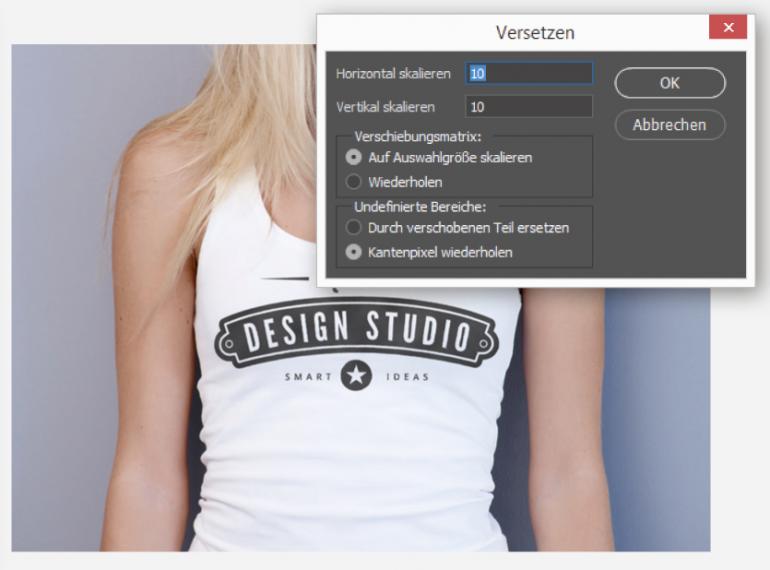Click the SMART text on the shirt
Image resolution: width=770 pixels, height=570 pixels.
click(308, 377)
